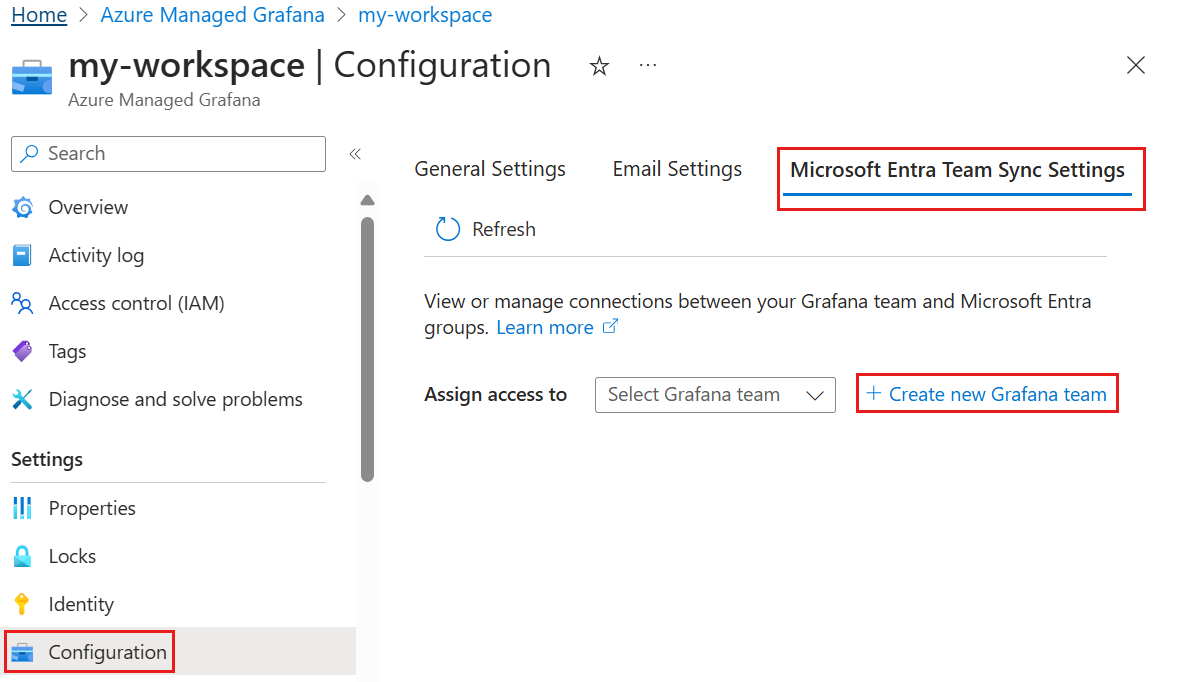Click the Refresh icon on the tab pane
1186x682 pixels.
(447, 229)
